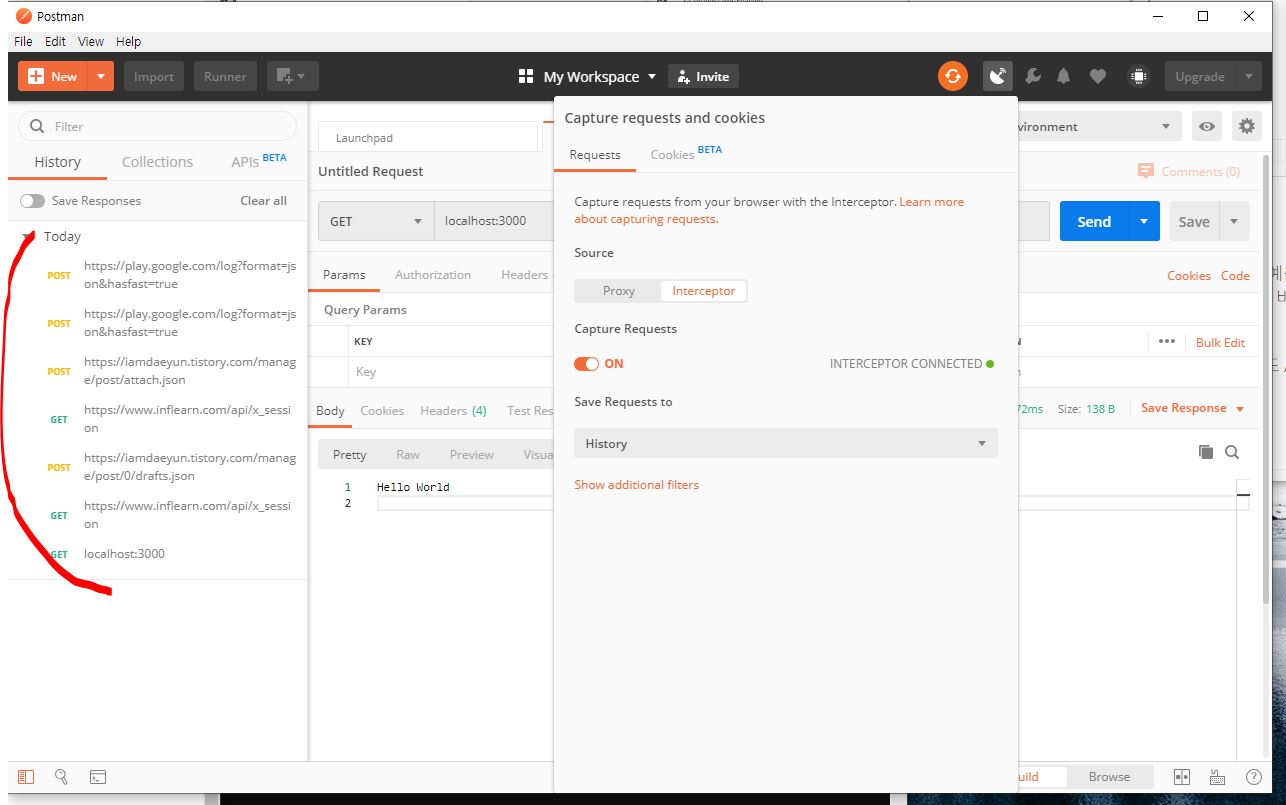Click the new window icon button

293,76
